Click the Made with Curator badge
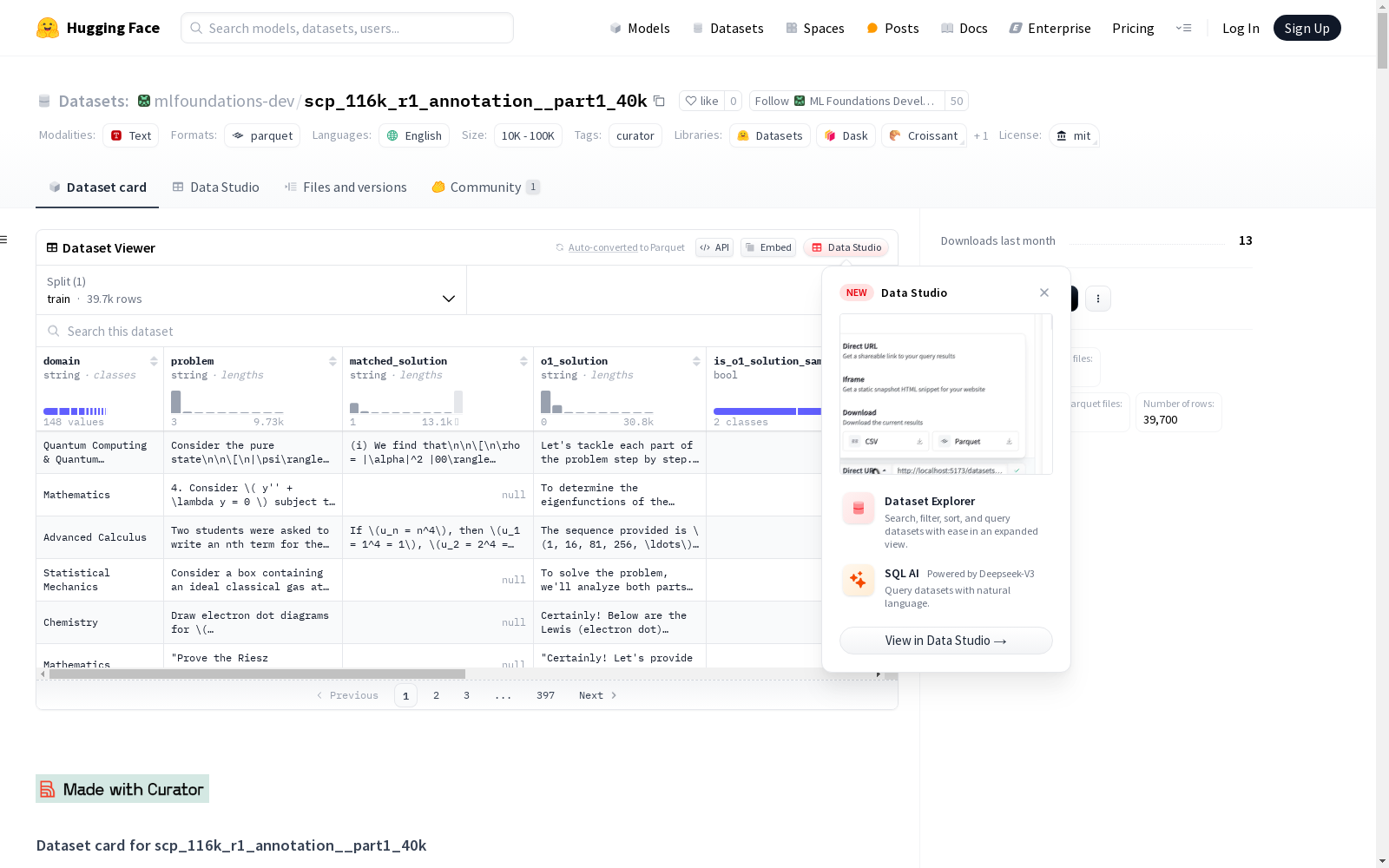Screen dimensions: 1389x868 122,788
